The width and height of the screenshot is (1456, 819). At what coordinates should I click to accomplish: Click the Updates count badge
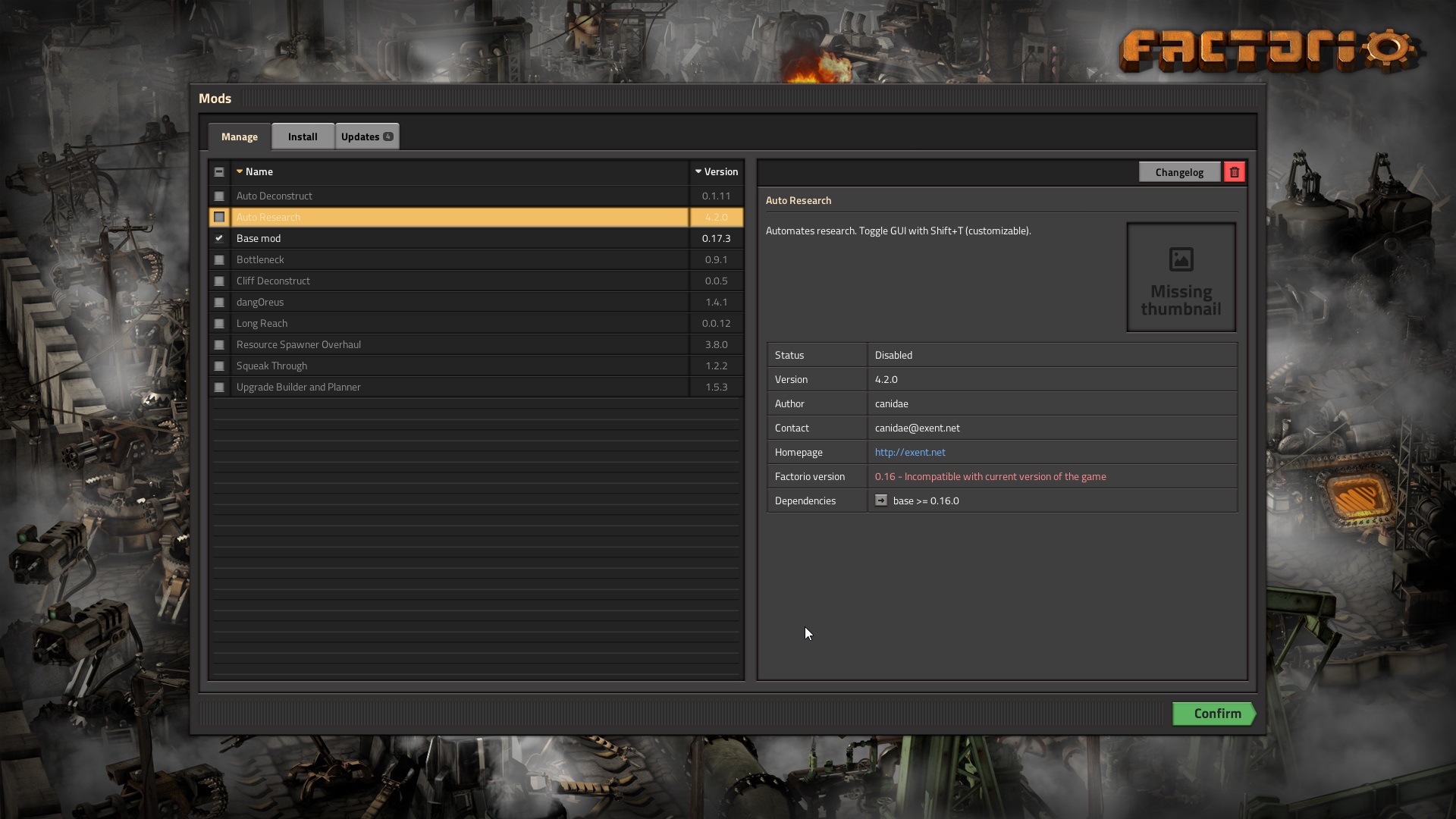tap(388, 136)
